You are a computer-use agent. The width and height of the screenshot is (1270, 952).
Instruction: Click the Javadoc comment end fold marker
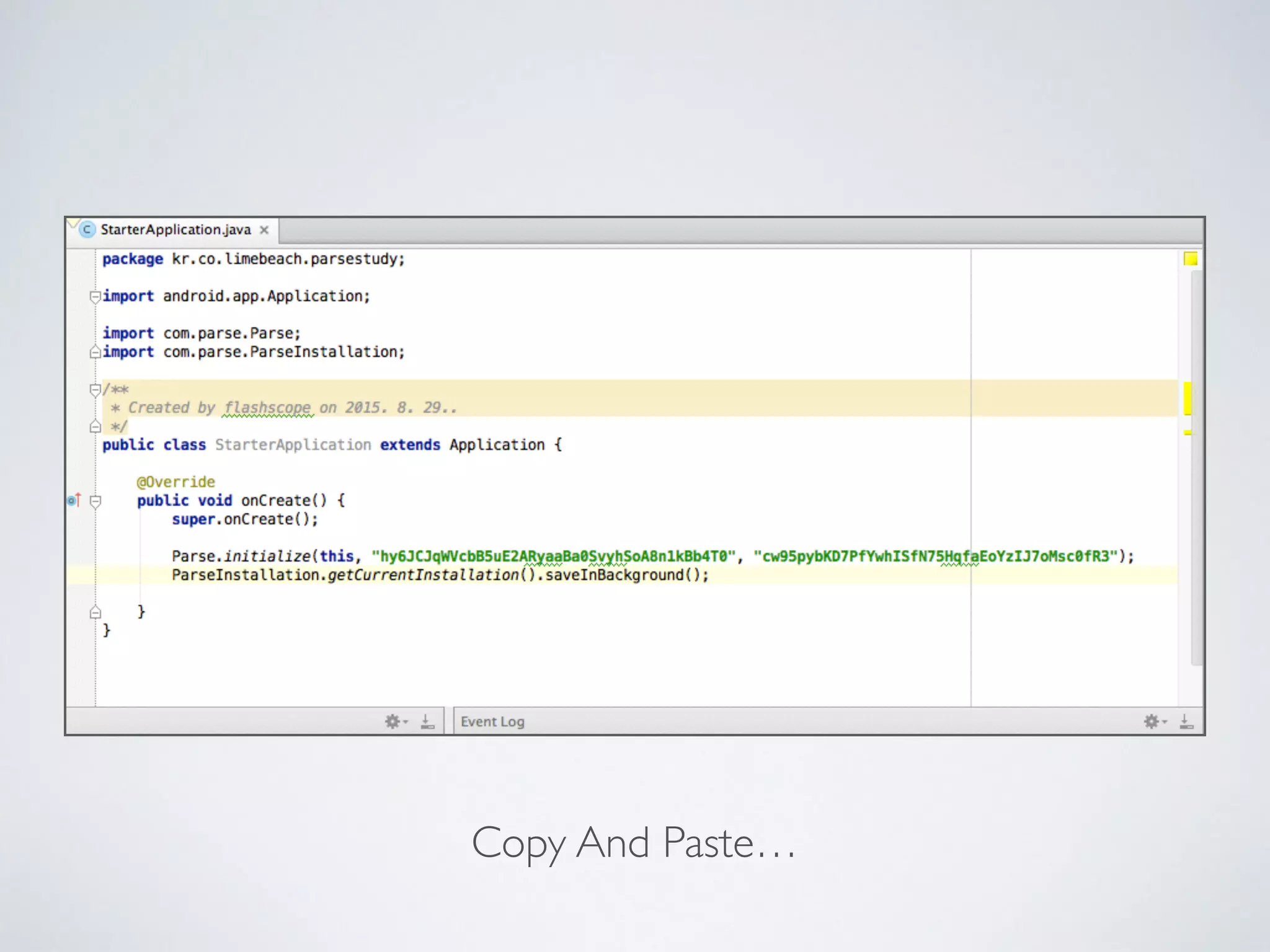pyautogui.click(x=95, y=426)
